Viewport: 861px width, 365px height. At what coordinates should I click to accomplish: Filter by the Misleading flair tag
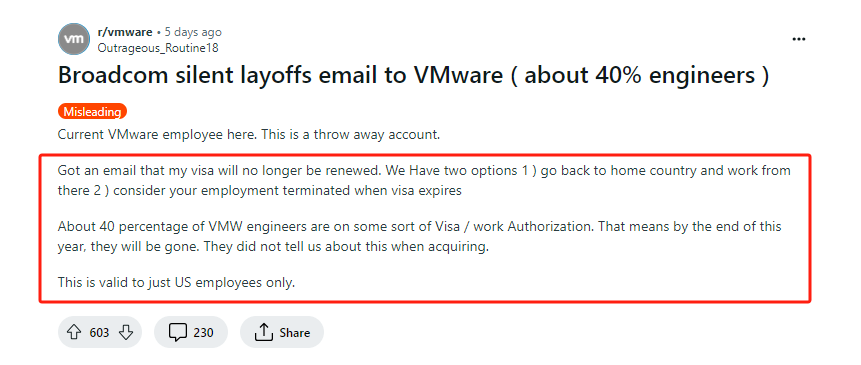pyautogui.click(x=92, y=111)
